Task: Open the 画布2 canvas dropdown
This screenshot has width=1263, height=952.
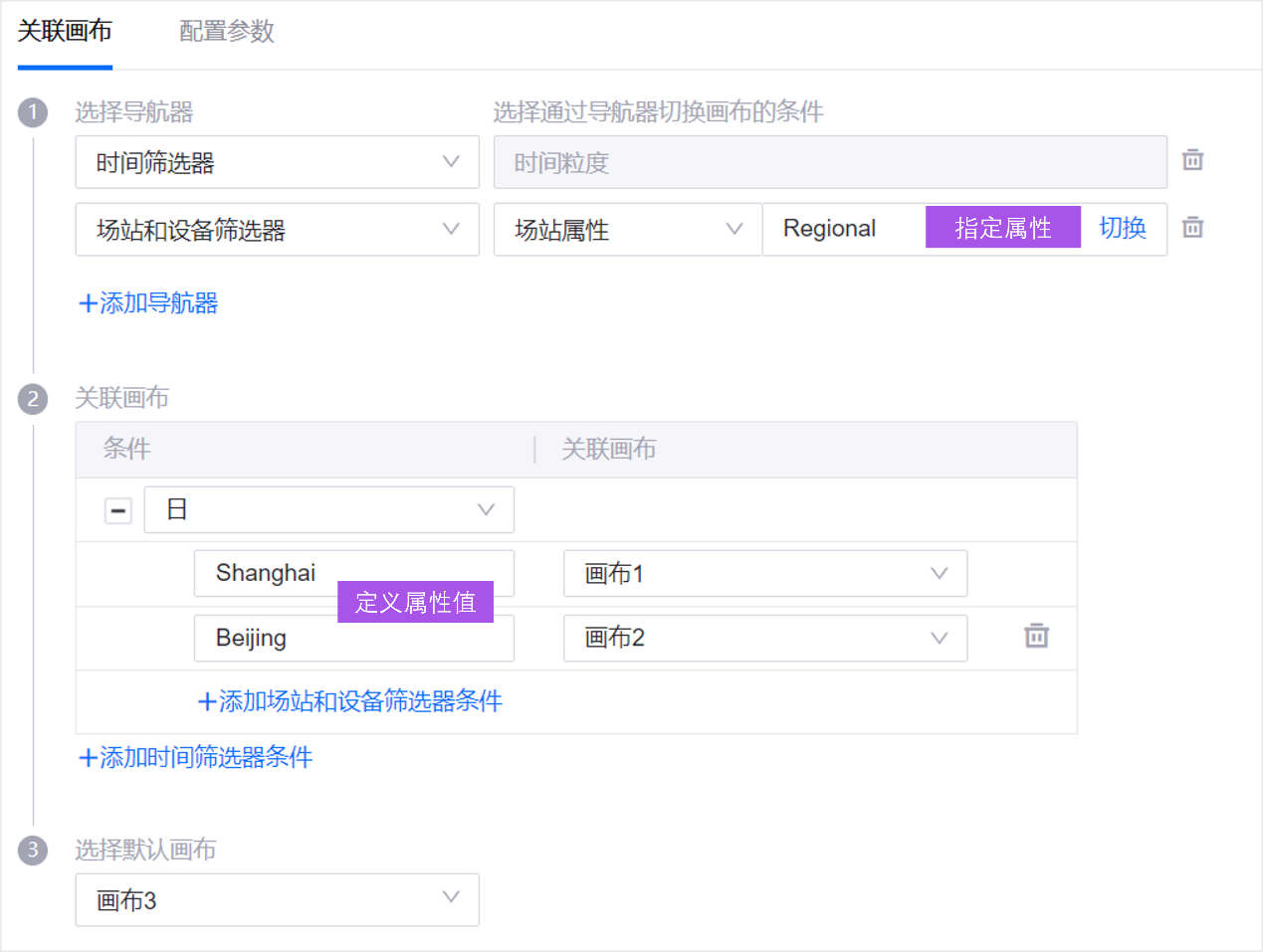Action: click(764, 638)
